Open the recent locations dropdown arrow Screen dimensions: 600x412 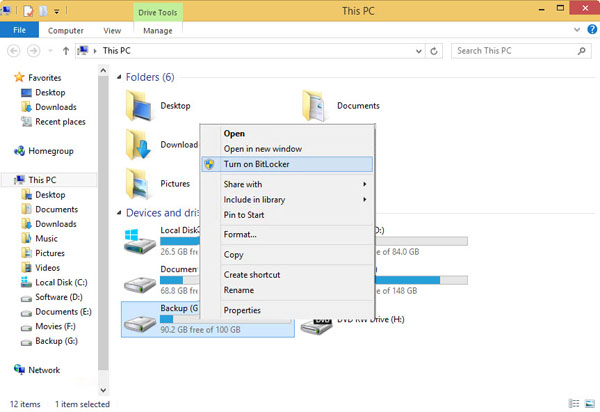click(50, 51)
